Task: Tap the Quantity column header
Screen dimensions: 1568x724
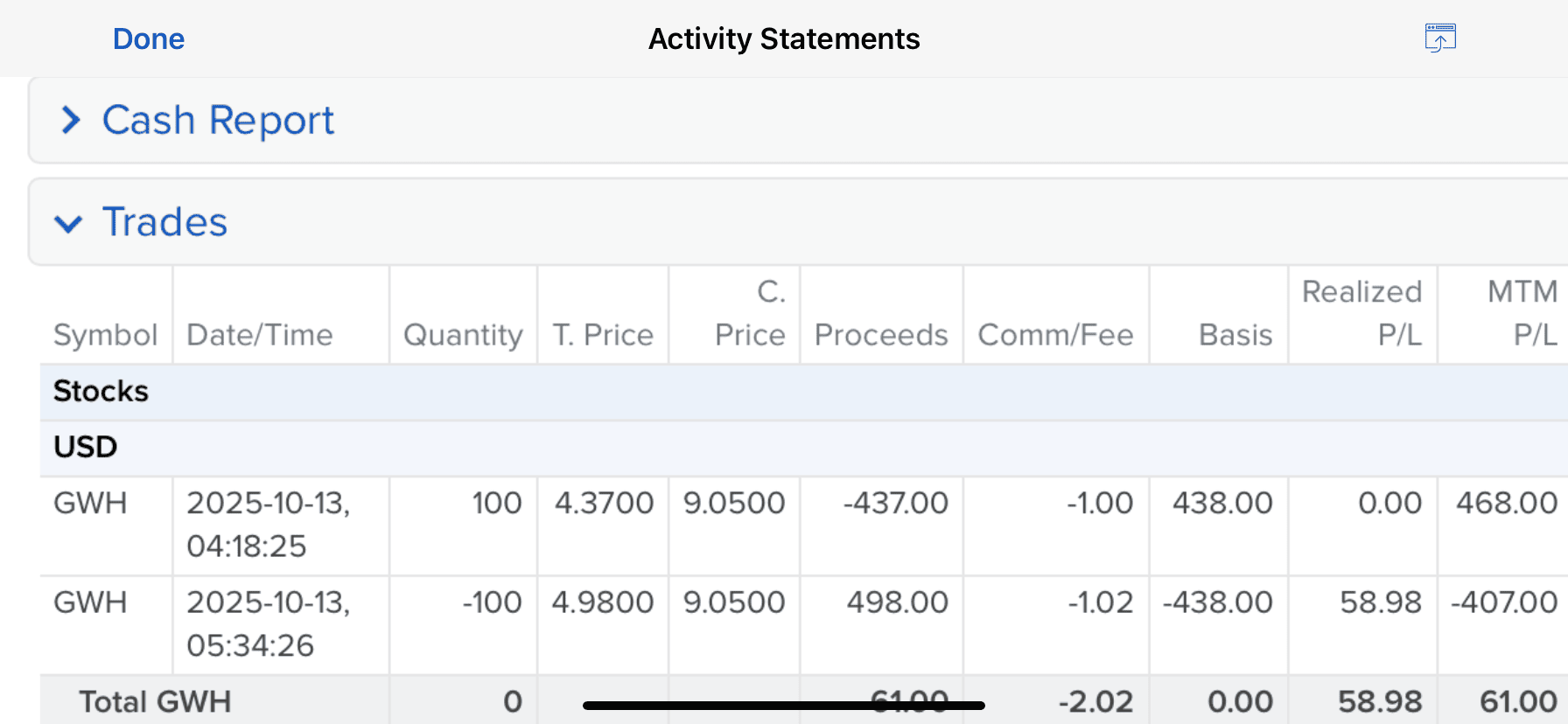Action: [x=463, y=335]
